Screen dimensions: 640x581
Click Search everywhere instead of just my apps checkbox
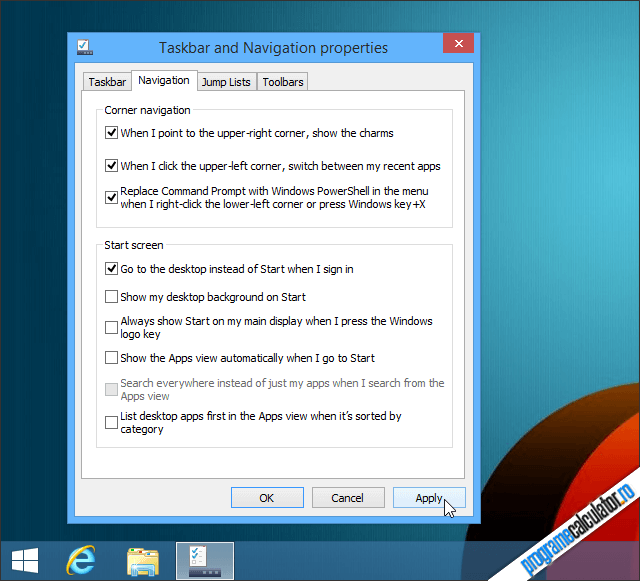[x=111, y=390]
